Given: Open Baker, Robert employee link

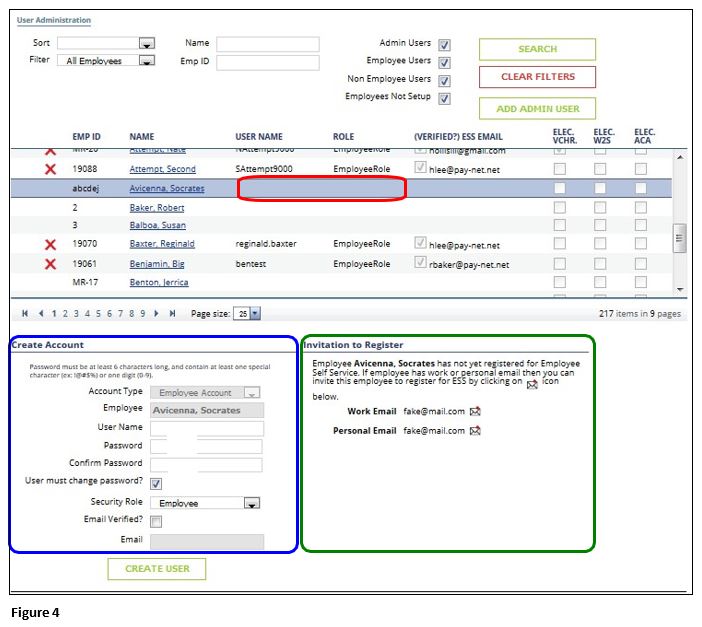Looking at the screenshot, I should pos(157,208).
